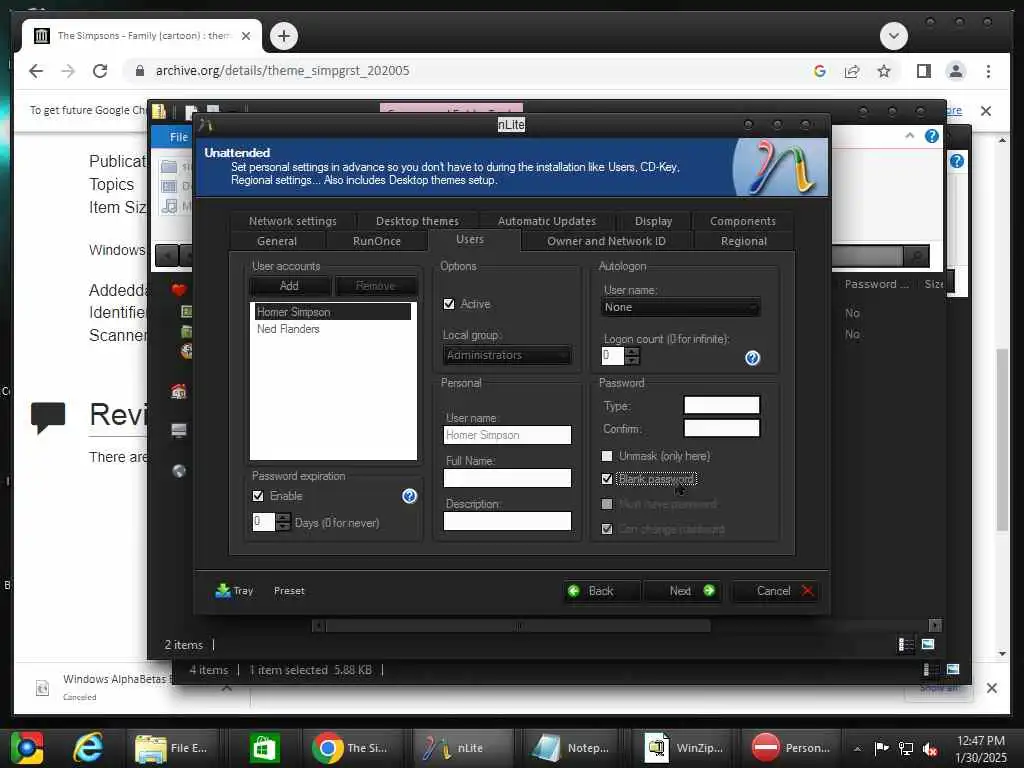The width and height of the screenshot is (1024, 768).
Task: Open Microsoft Store taskbar icon
Action: [x=264, y=748]
